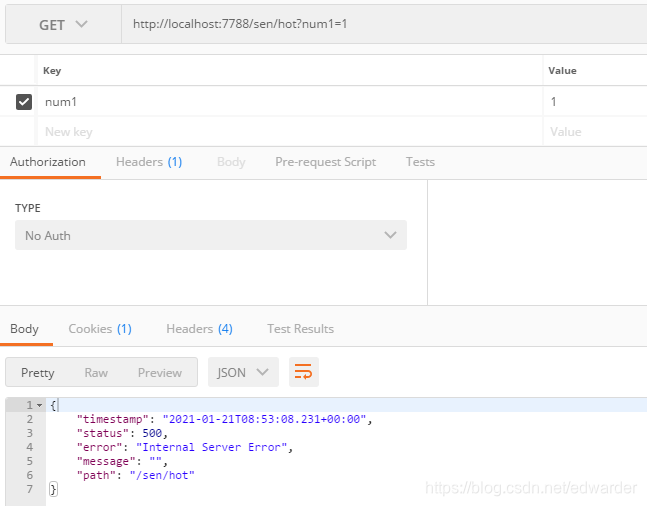Open the Test Results tab

coord(300,329)
